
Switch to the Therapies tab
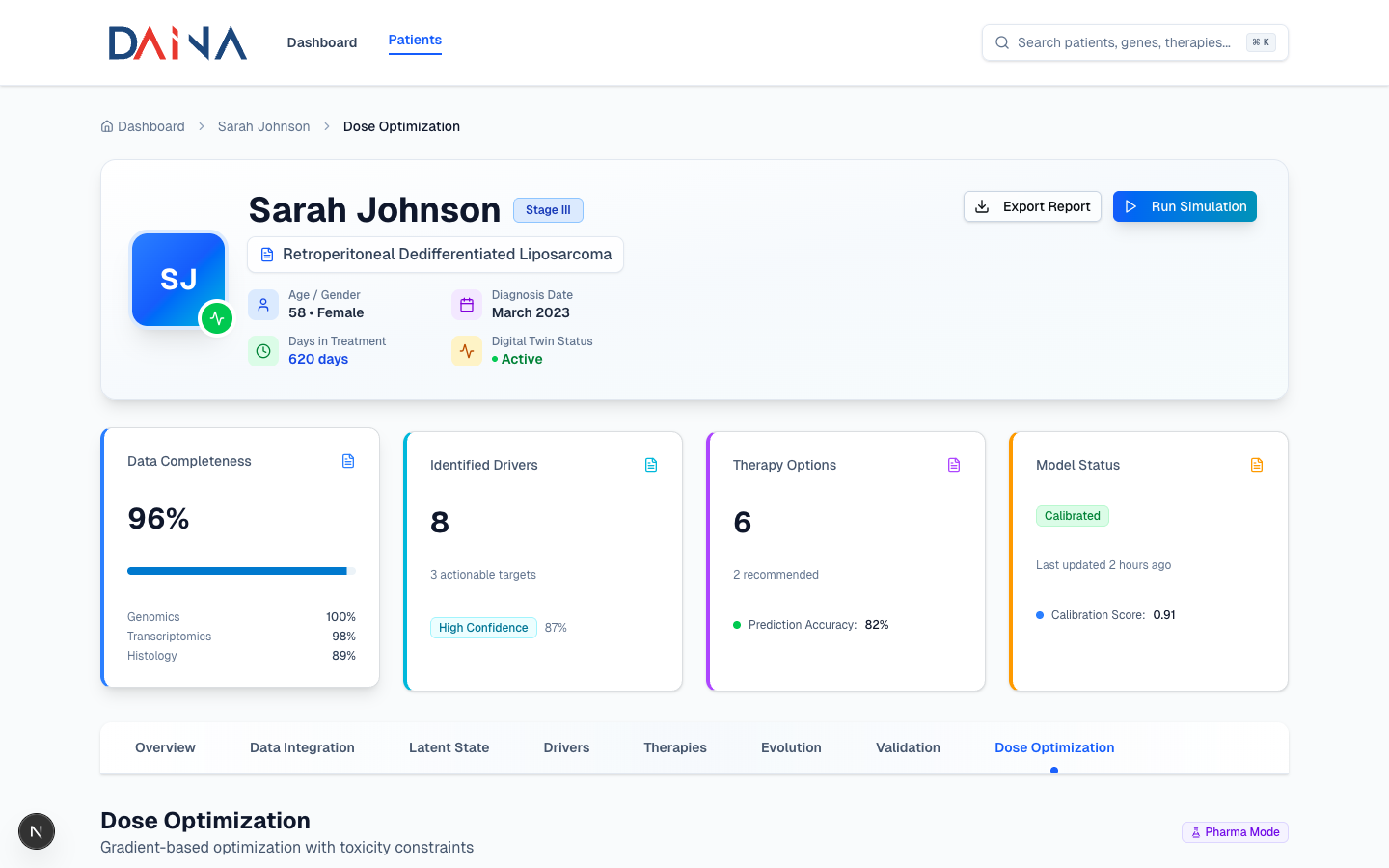[675, 747]
